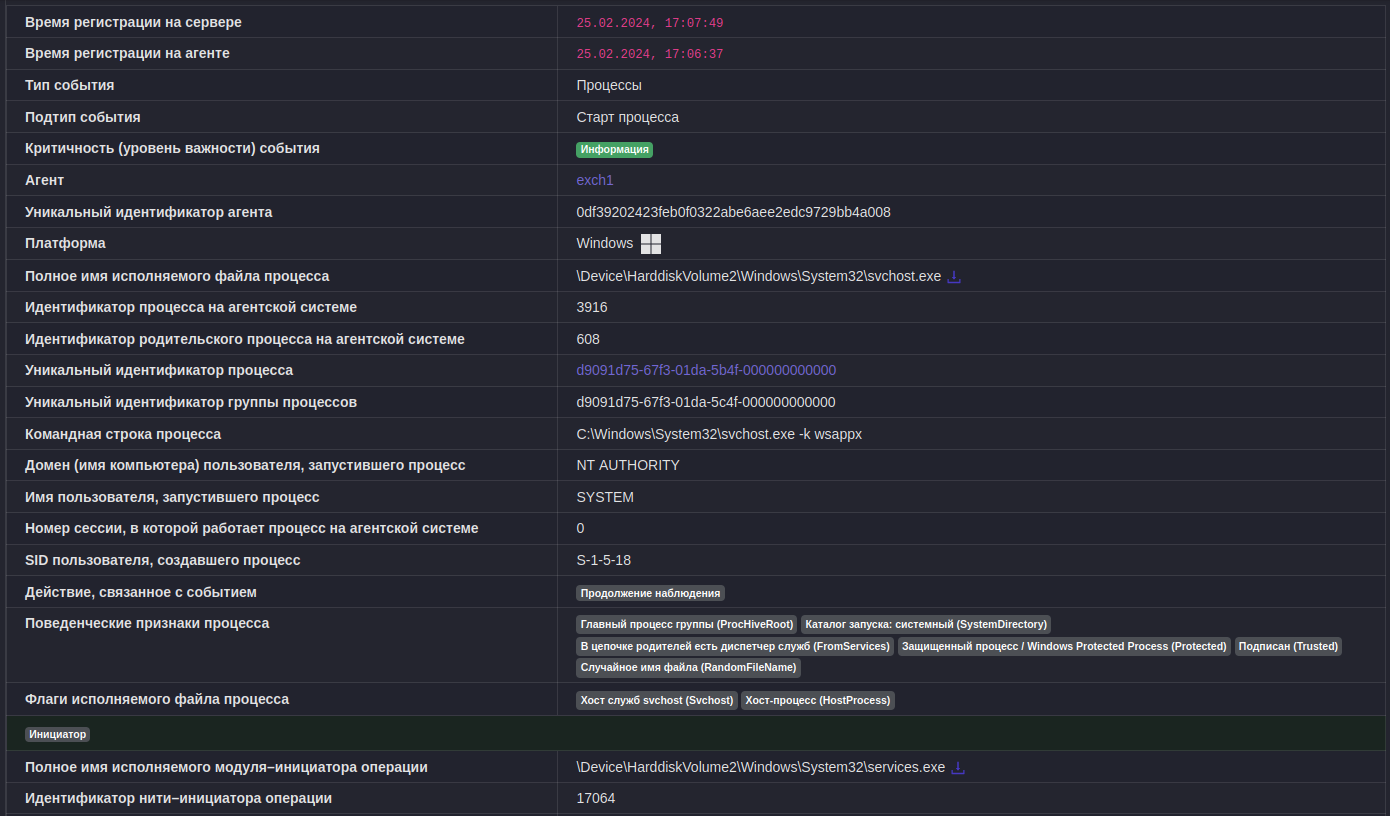Select the Svchost executable flag tag
The image size is (1390, 816).
click(657, 700)
